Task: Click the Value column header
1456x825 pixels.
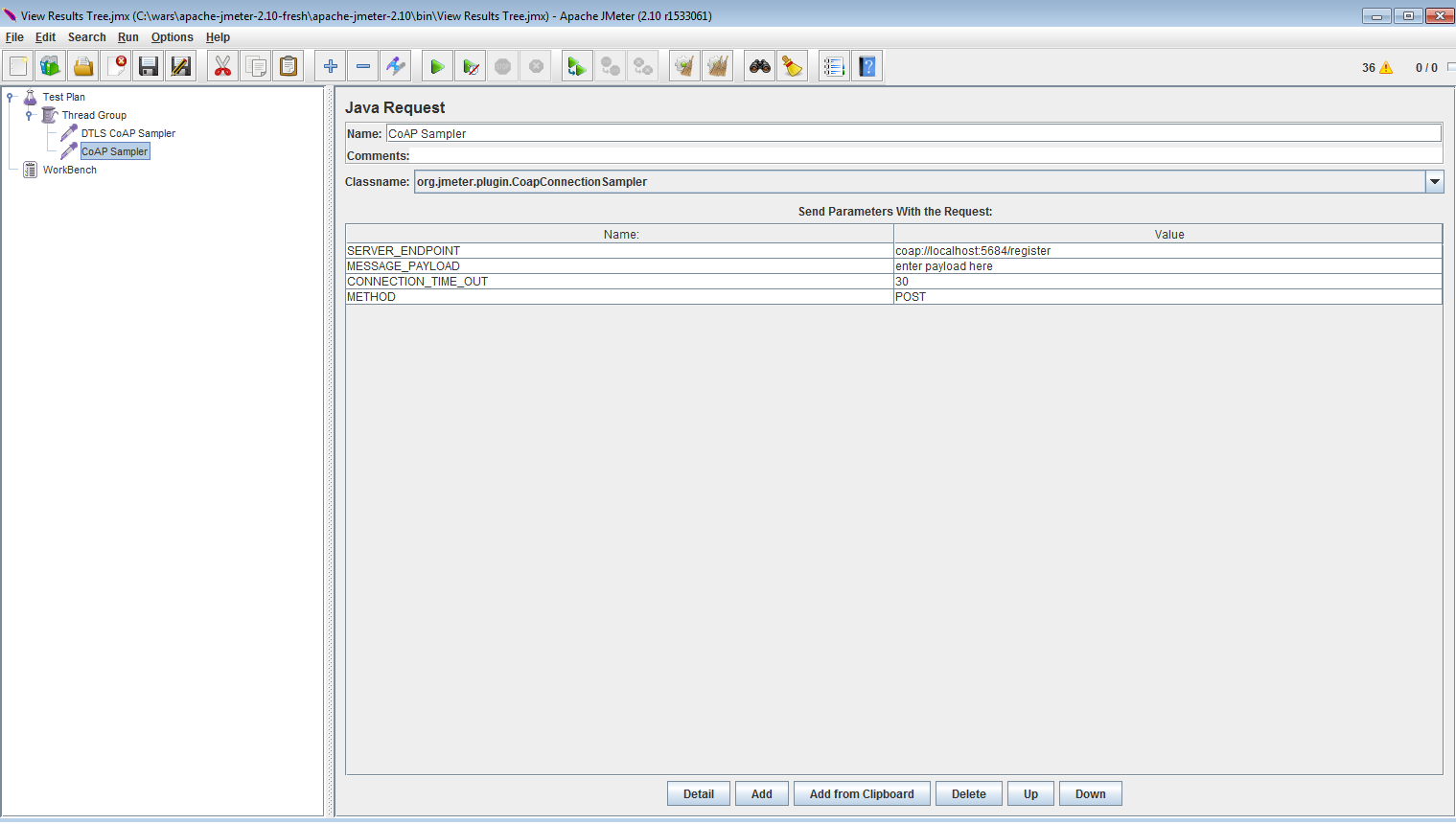Action: [1168, 234]
